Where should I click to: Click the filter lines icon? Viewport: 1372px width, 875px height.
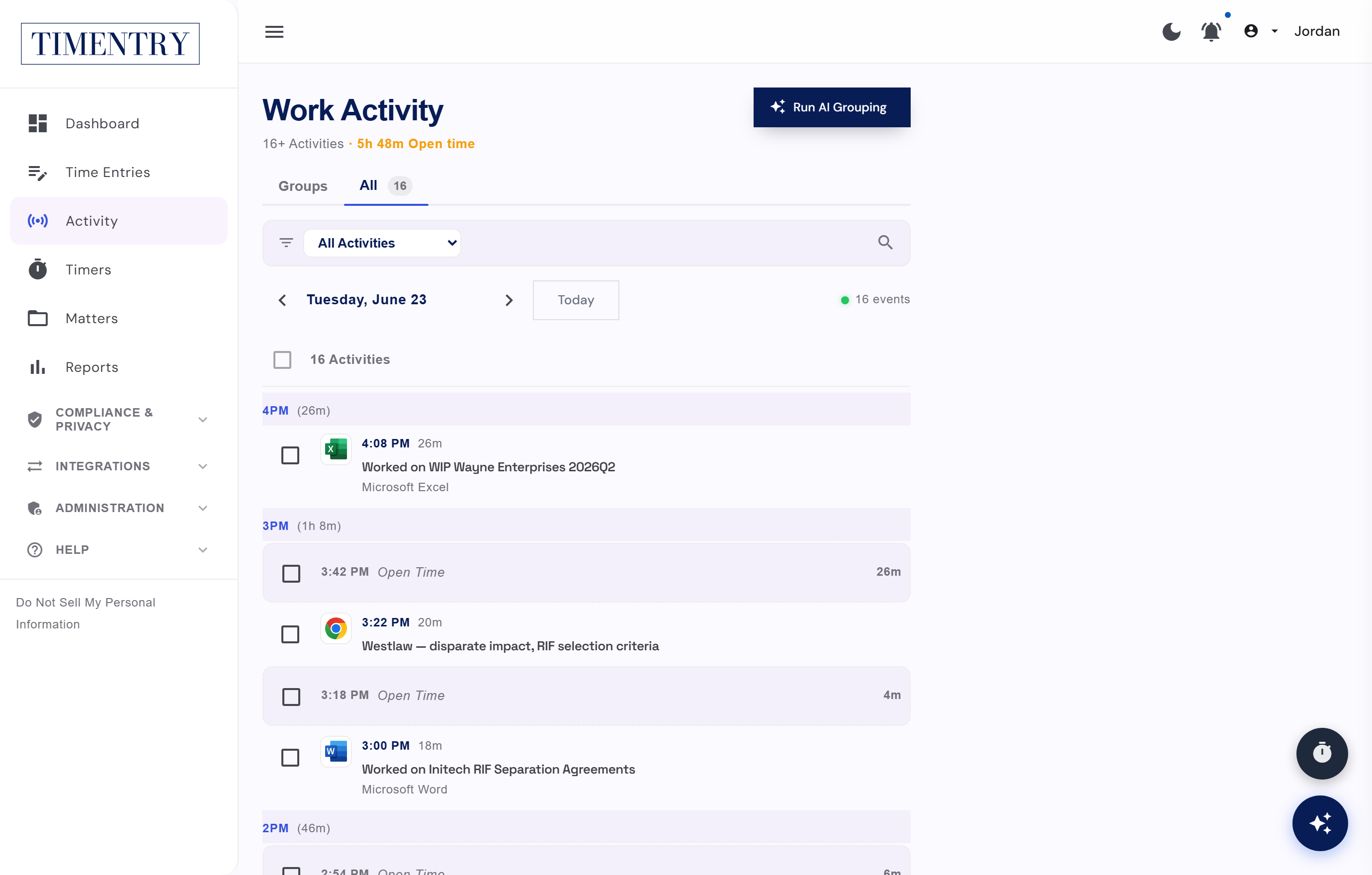click(x=287, y=243)
